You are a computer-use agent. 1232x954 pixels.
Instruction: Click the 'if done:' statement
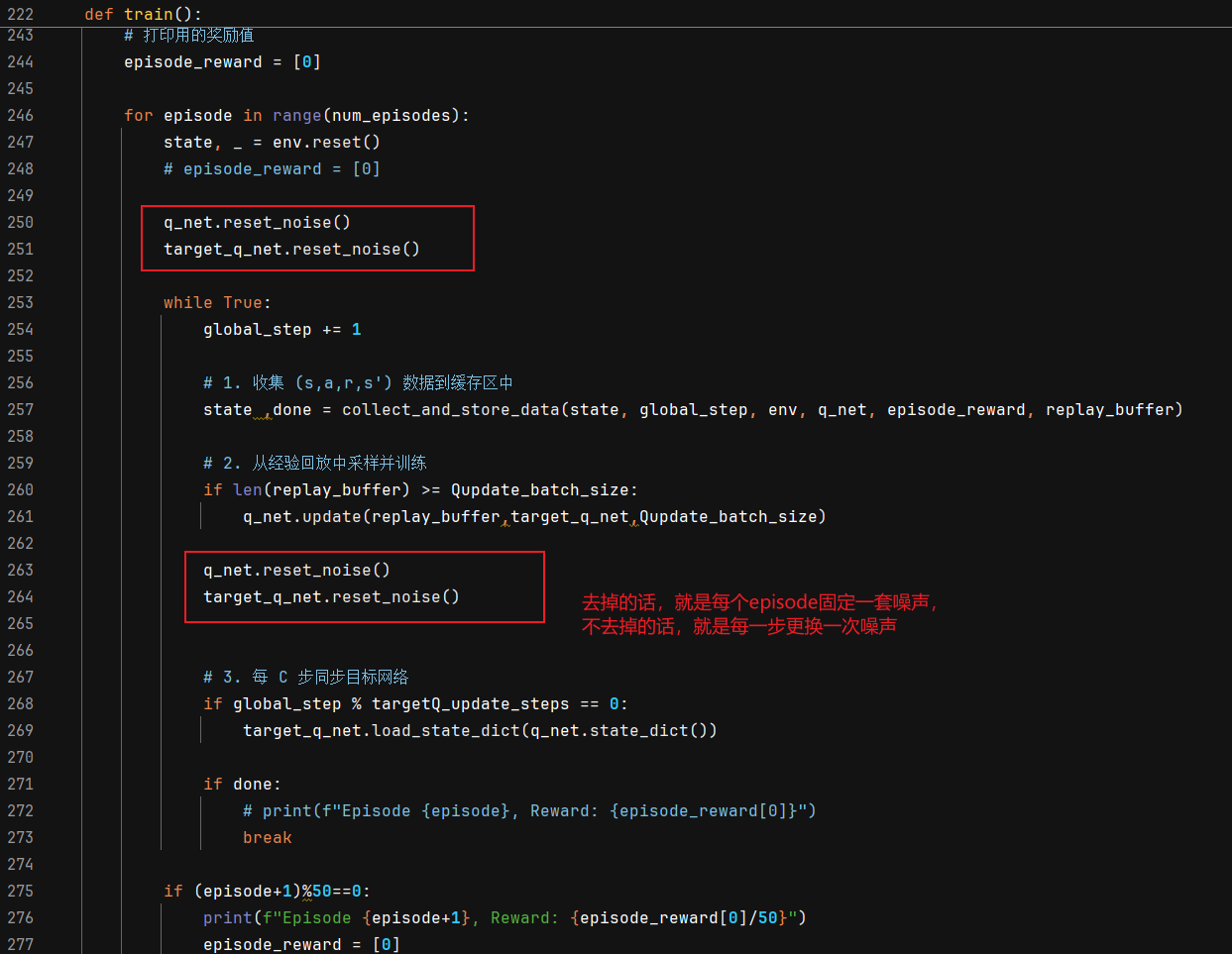242,785
